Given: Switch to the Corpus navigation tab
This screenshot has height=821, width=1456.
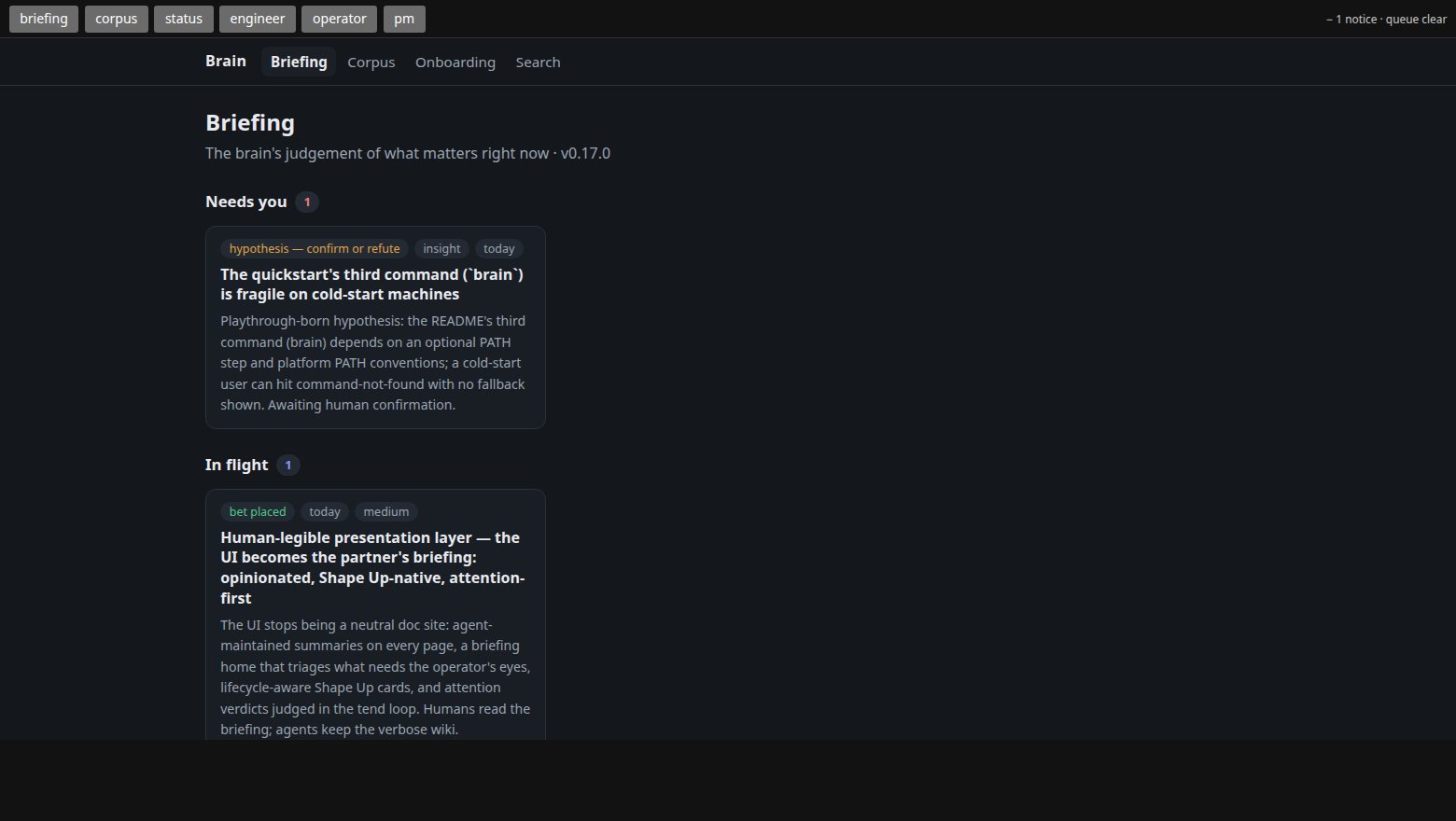Looking at the screenshot, I should [371, 63].
